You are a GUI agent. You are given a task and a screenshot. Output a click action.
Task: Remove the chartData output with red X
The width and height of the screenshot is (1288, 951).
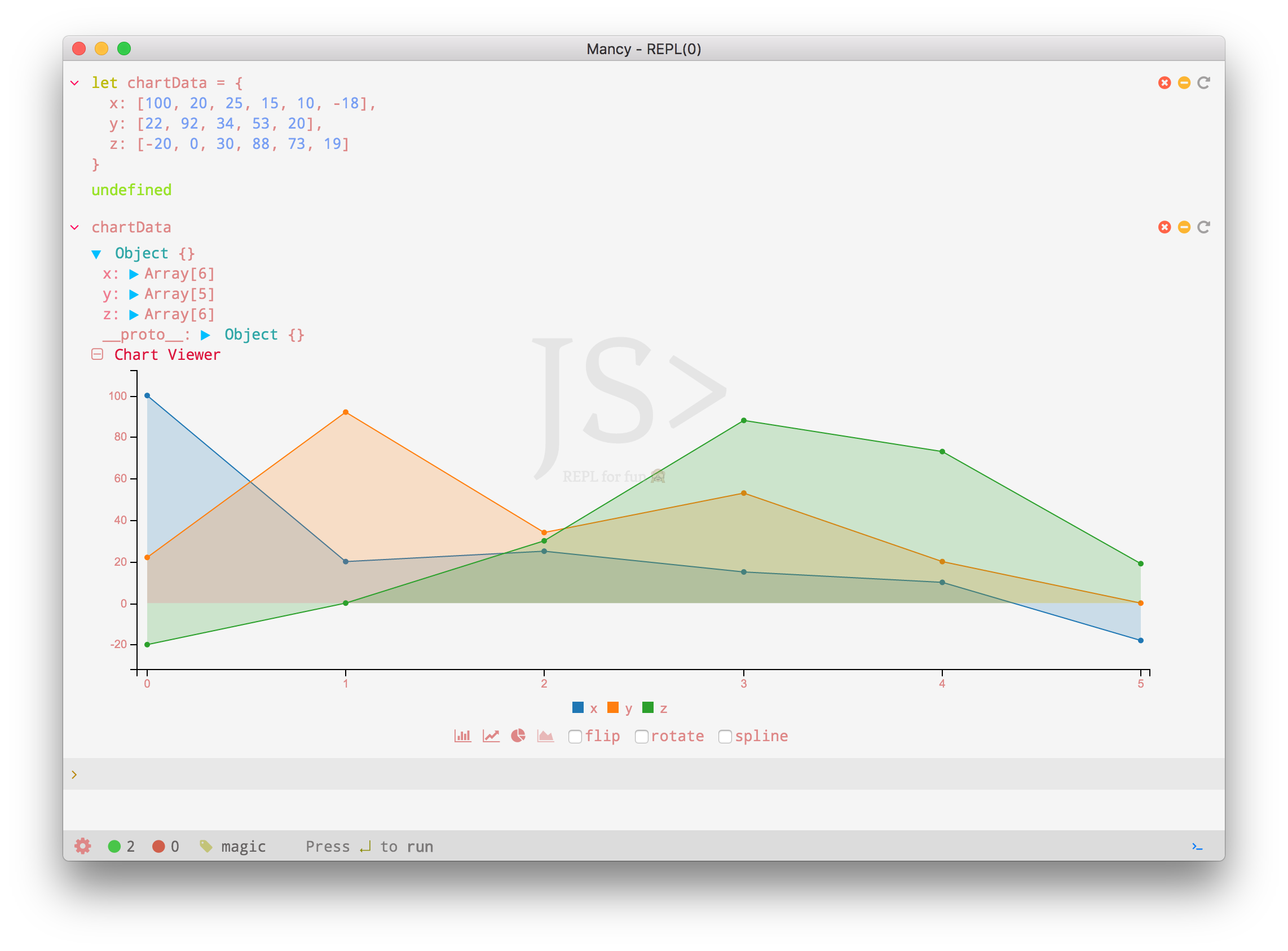[x=1165, y=227]
